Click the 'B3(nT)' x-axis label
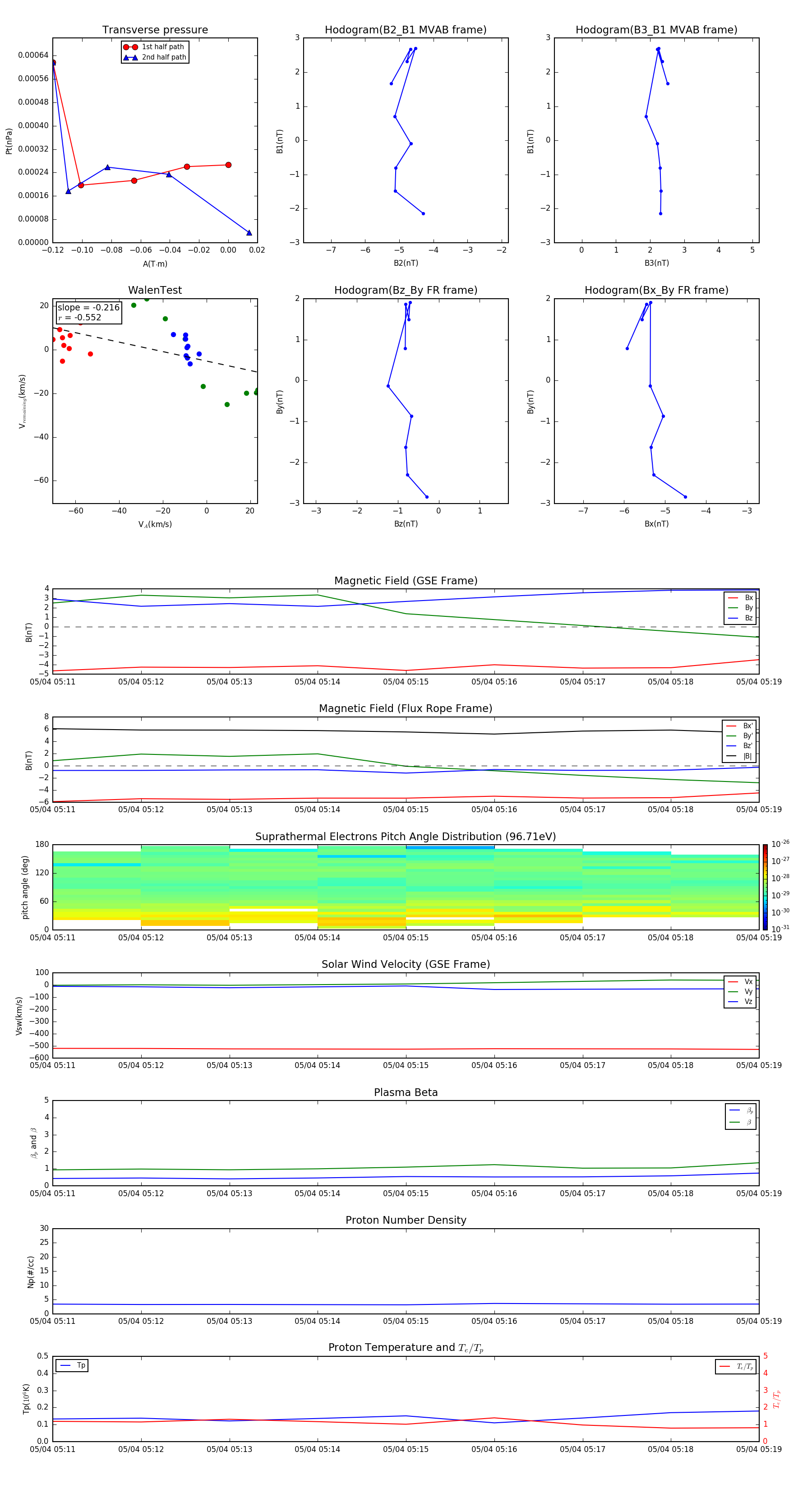Image resolution: width=812 pixels, height=1489 pixels. click(x=656, y=263)
